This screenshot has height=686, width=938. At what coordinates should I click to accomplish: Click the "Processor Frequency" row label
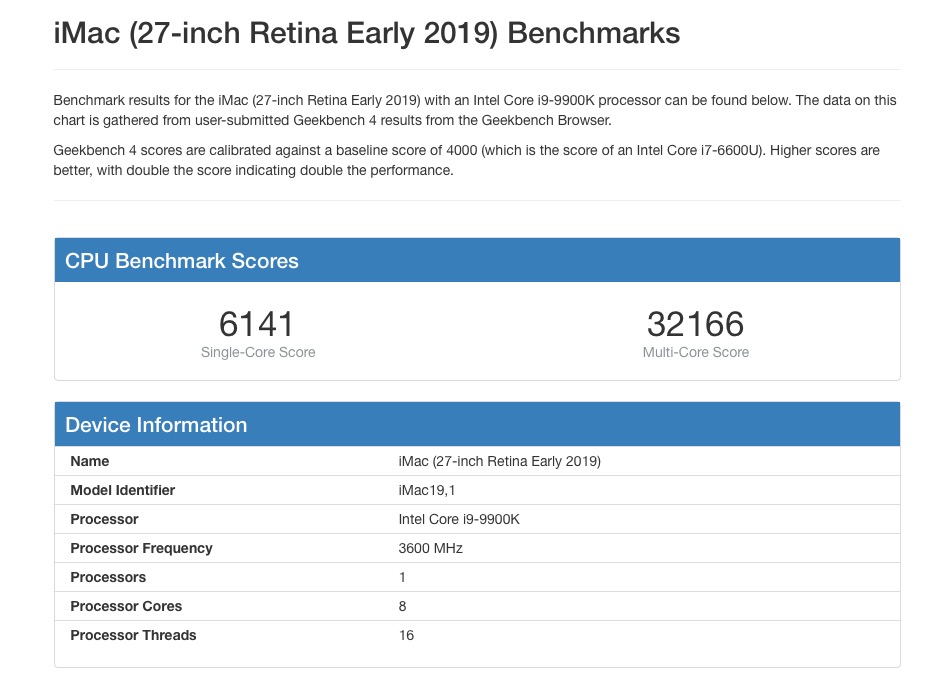point(141,548)
